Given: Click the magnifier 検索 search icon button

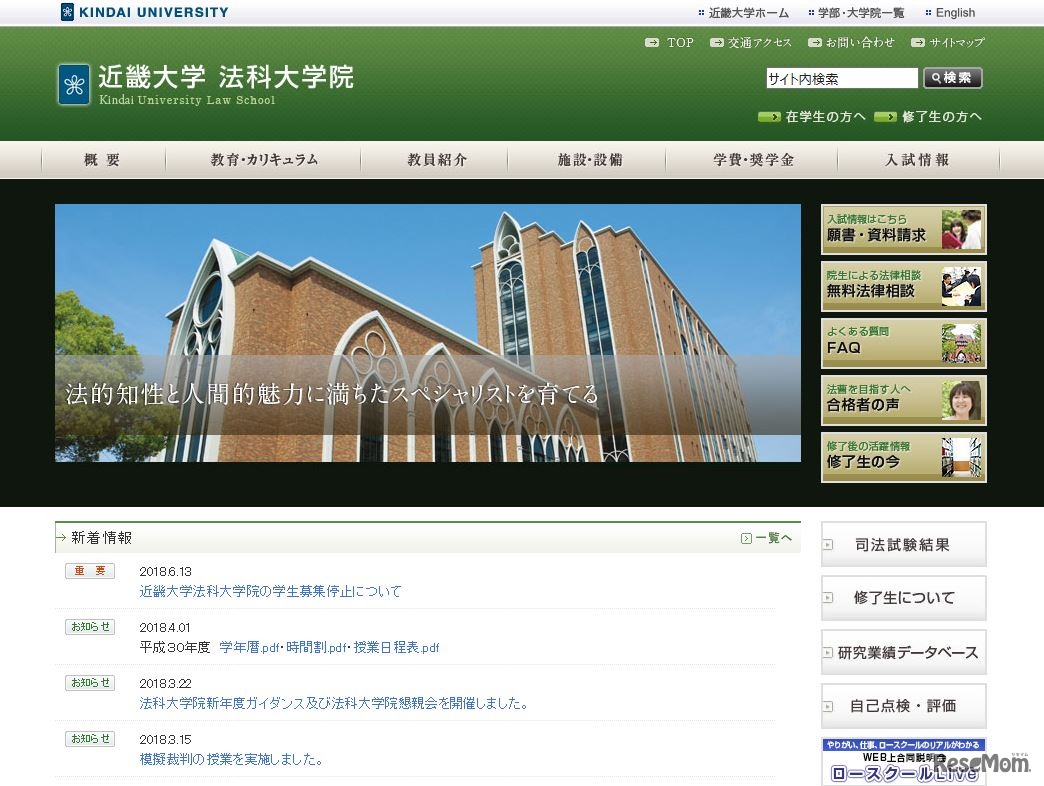Looking at the screenshot, I should point(951,77).
